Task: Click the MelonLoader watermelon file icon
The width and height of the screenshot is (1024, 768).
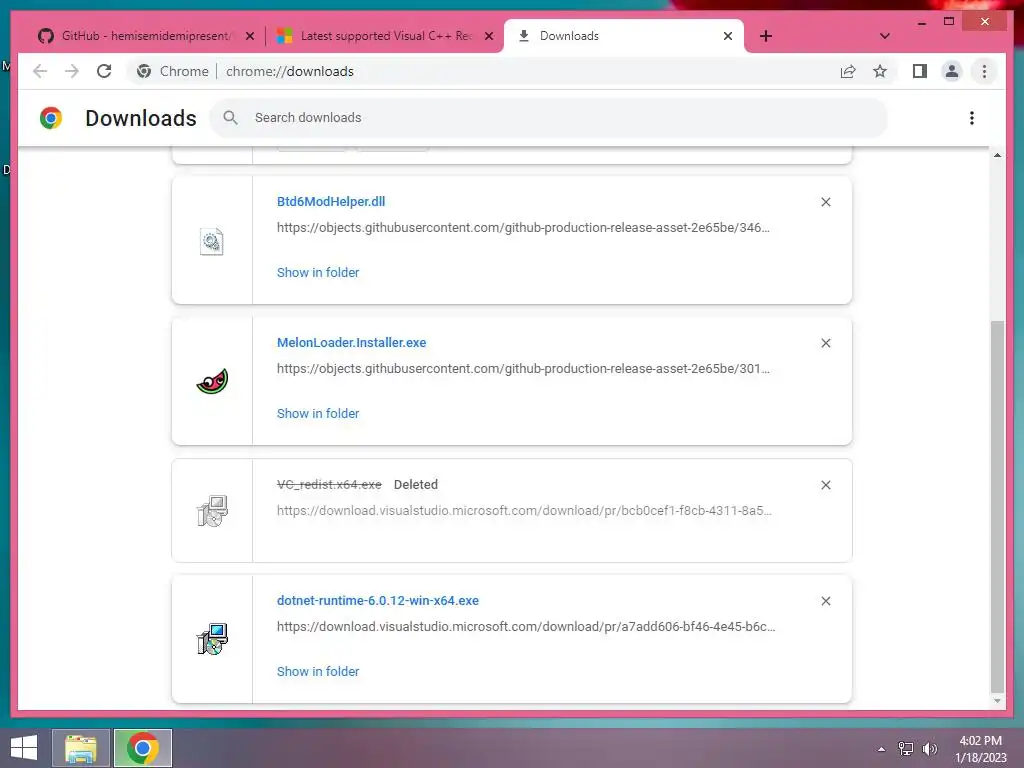Action: [x=212, y=381]
